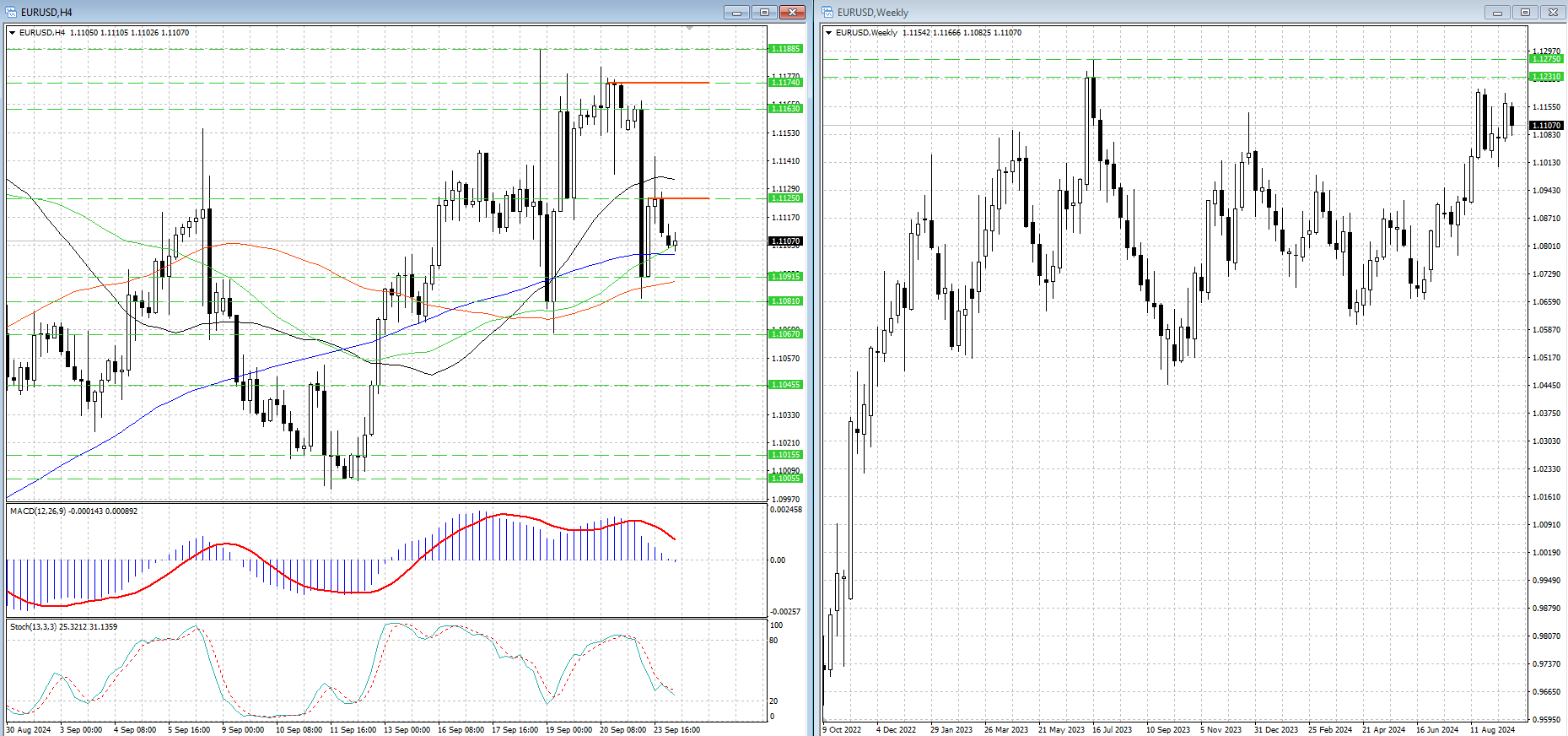This screenshot has width=1568, height=736.
Task: Click the black 1.11070 current price label on H4
Action: pyautogui.click(x=785, y=241)
